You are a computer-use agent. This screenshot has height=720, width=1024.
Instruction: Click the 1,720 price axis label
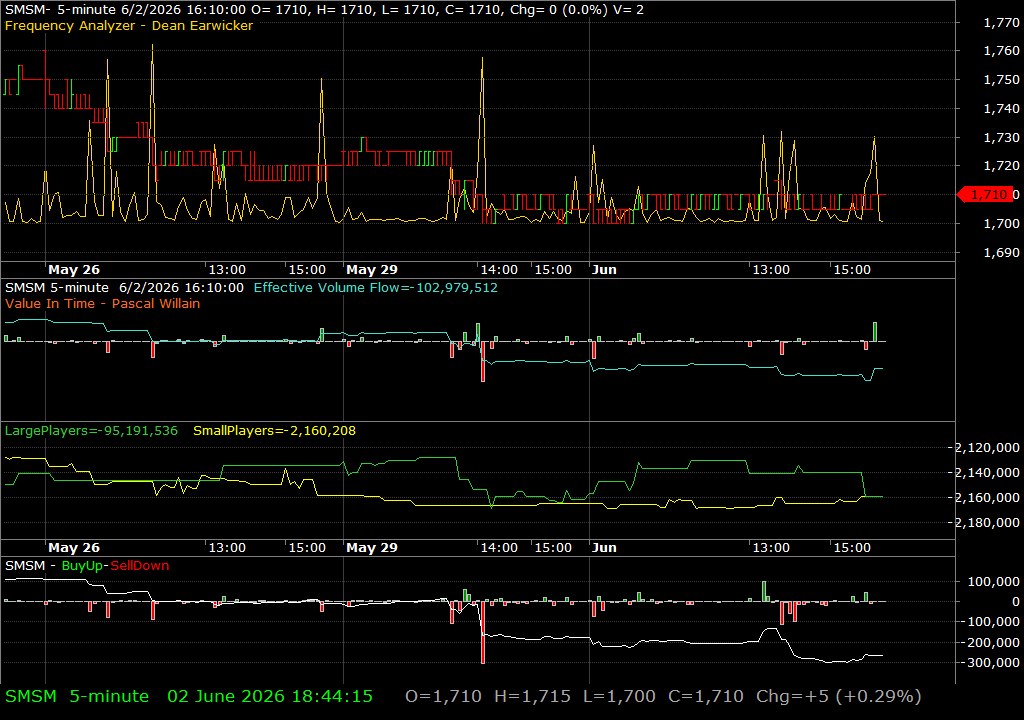(1001, 165)
